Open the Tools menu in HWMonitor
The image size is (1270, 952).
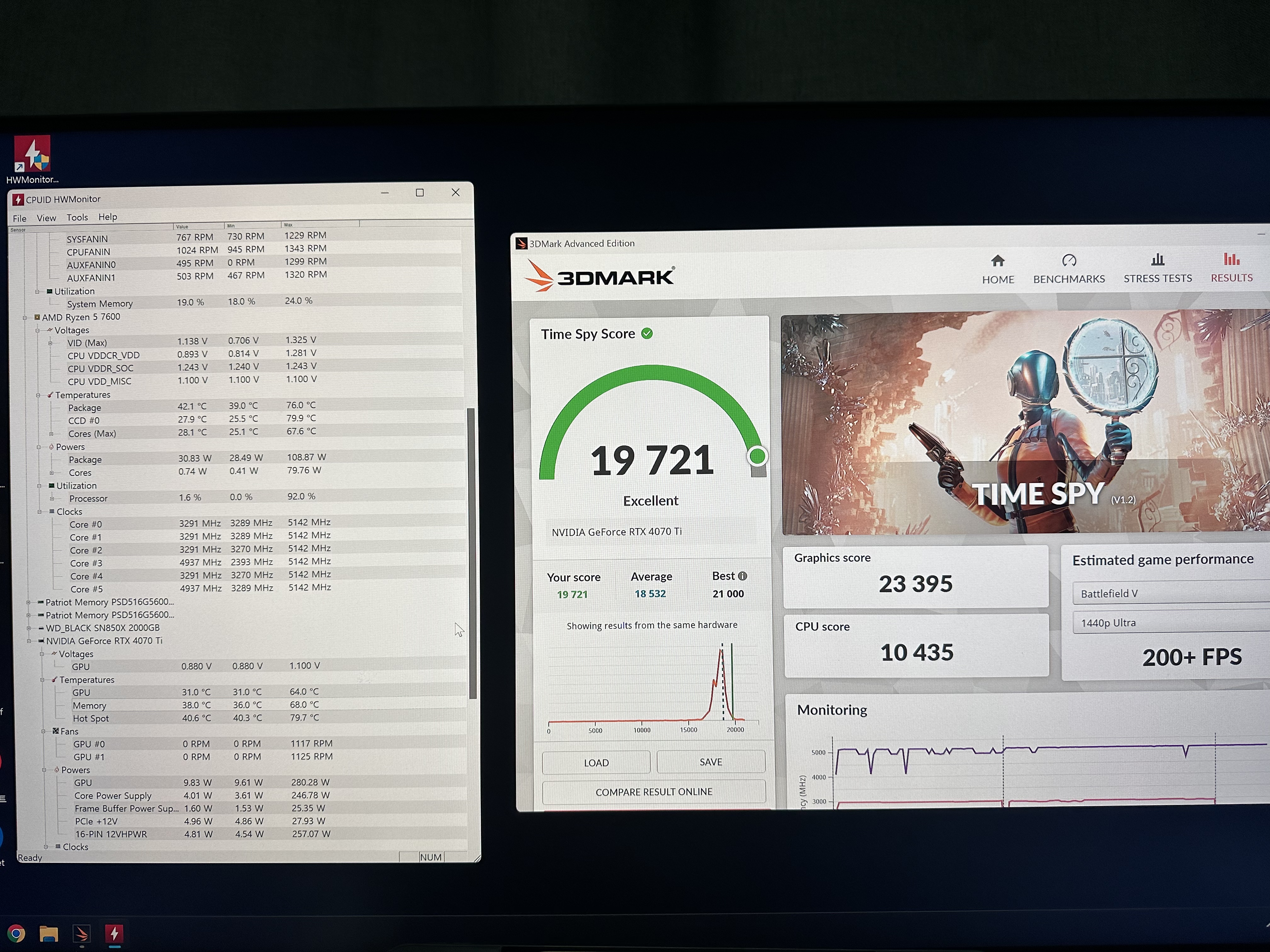(77, 218)
